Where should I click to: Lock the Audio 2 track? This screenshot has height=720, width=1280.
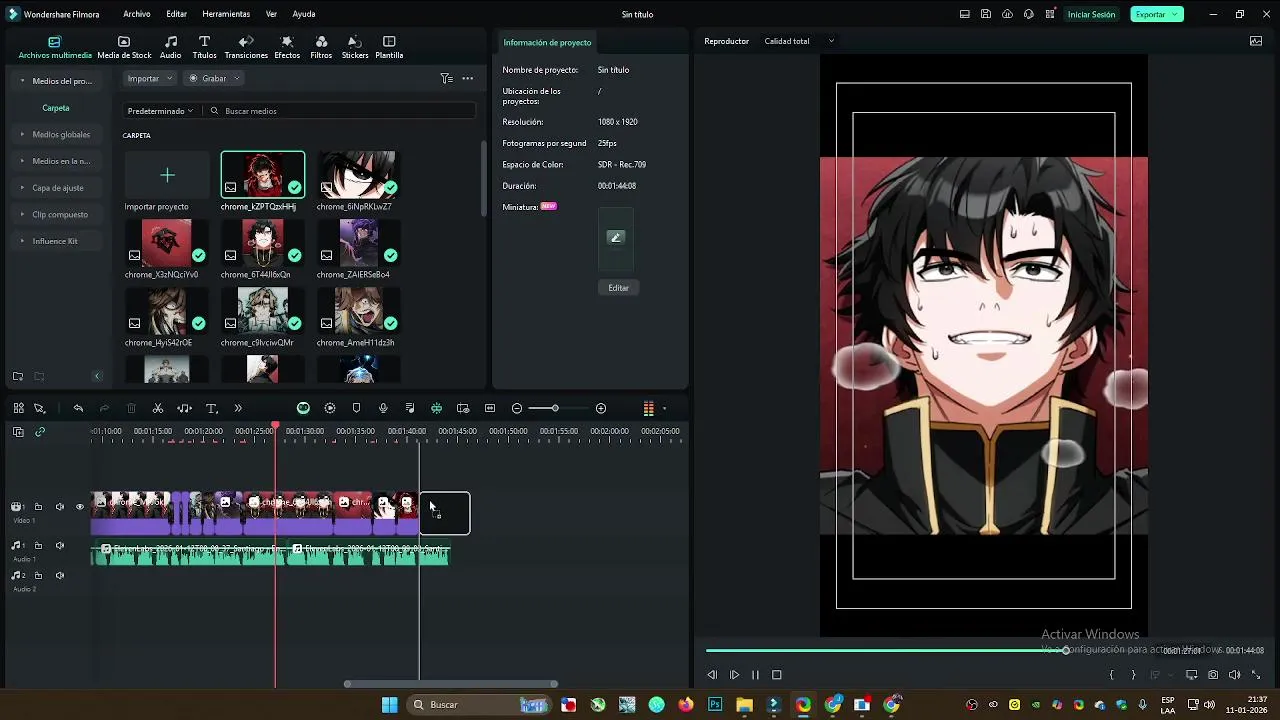click(38, 576)
